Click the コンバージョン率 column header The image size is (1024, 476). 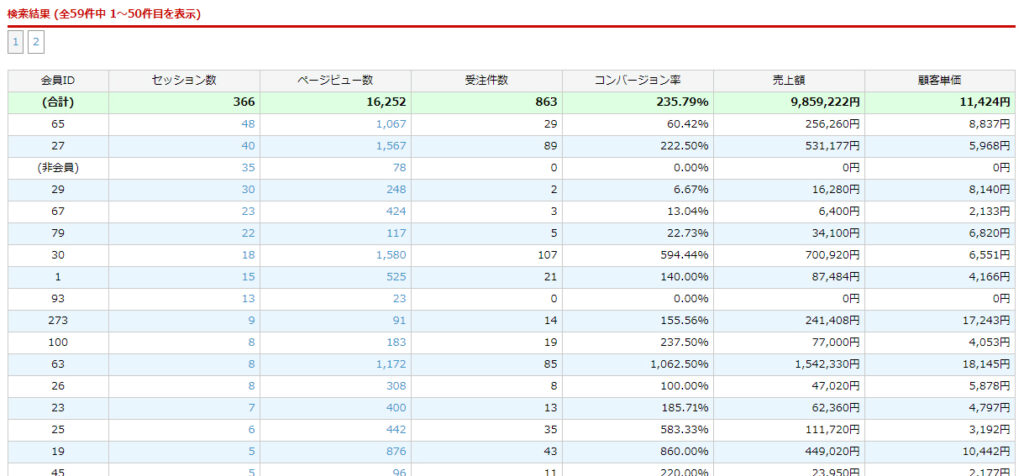[638, 81]
